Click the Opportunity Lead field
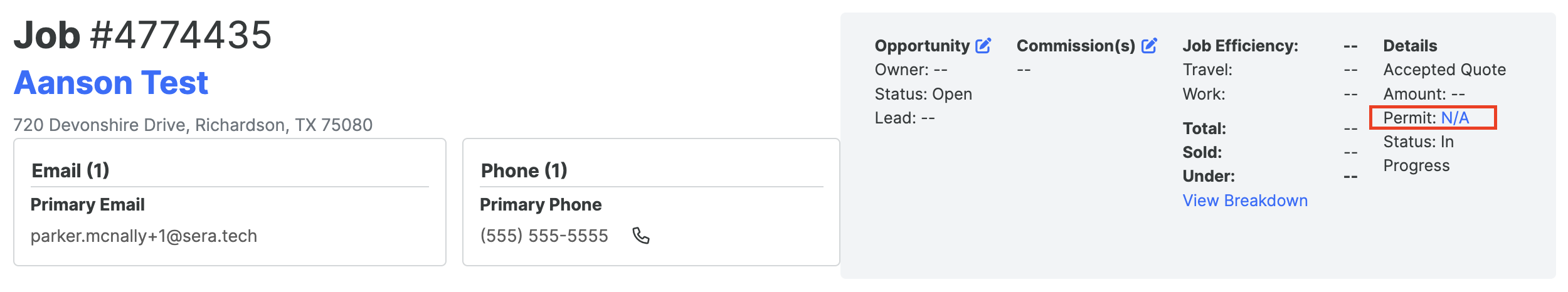The width and height of the screenshot is (1568, 292). click(904, 118)
